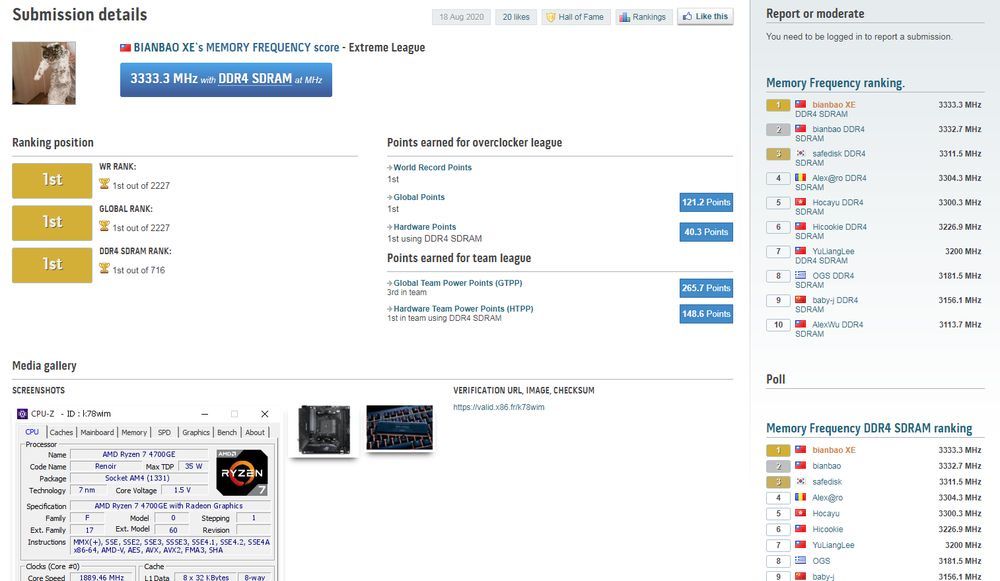Click the Greece flag beside OGS DDR4

(x=800, y=275)
